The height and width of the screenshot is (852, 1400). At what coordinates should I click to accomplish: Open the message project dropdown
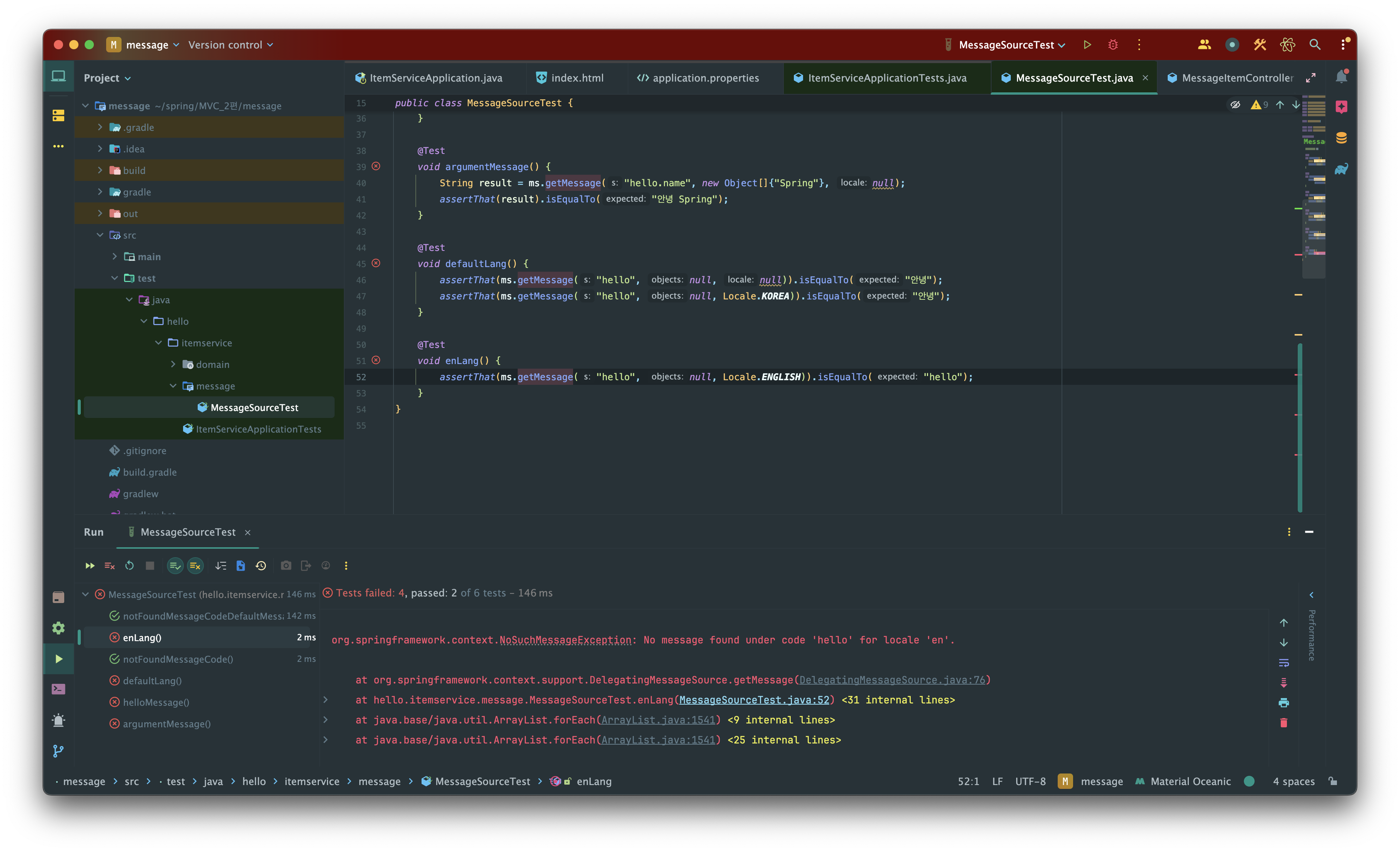[x=143, y=44]
